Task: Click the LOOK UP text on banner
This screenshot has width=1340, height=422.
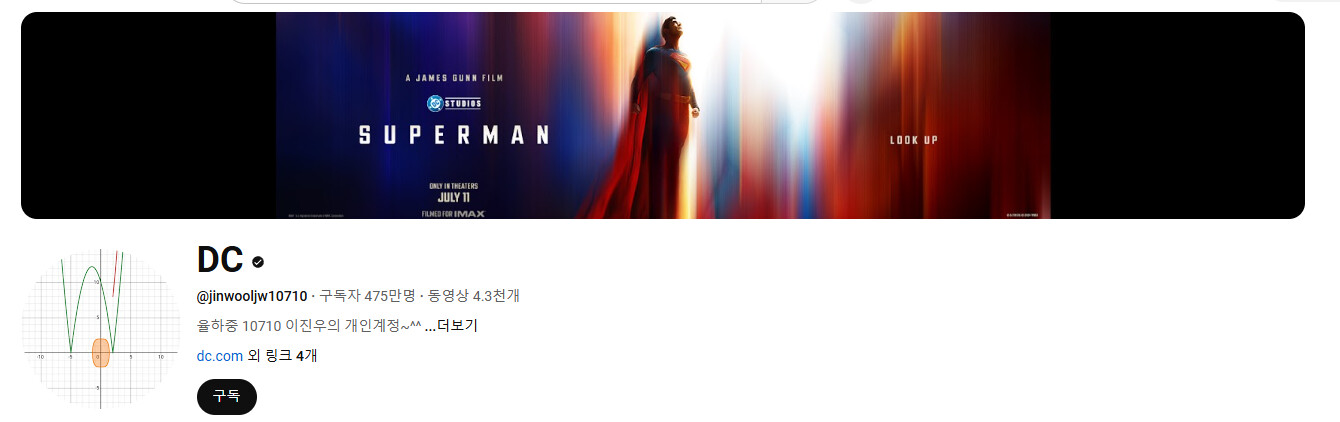Action: pos(914,140)
